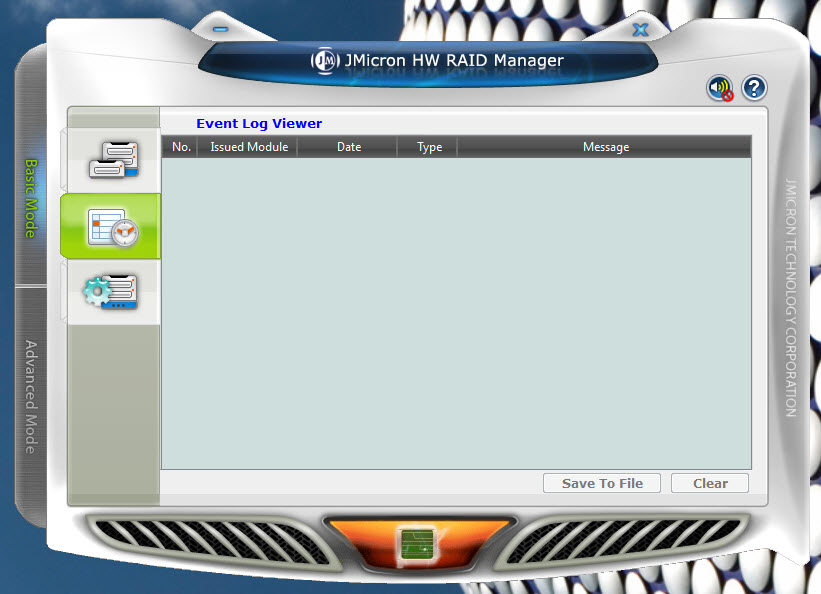The height and width of the screenshot is (594, 821).
Task: Click the green chip icon at the bottom center
Action: click(417, 545)
